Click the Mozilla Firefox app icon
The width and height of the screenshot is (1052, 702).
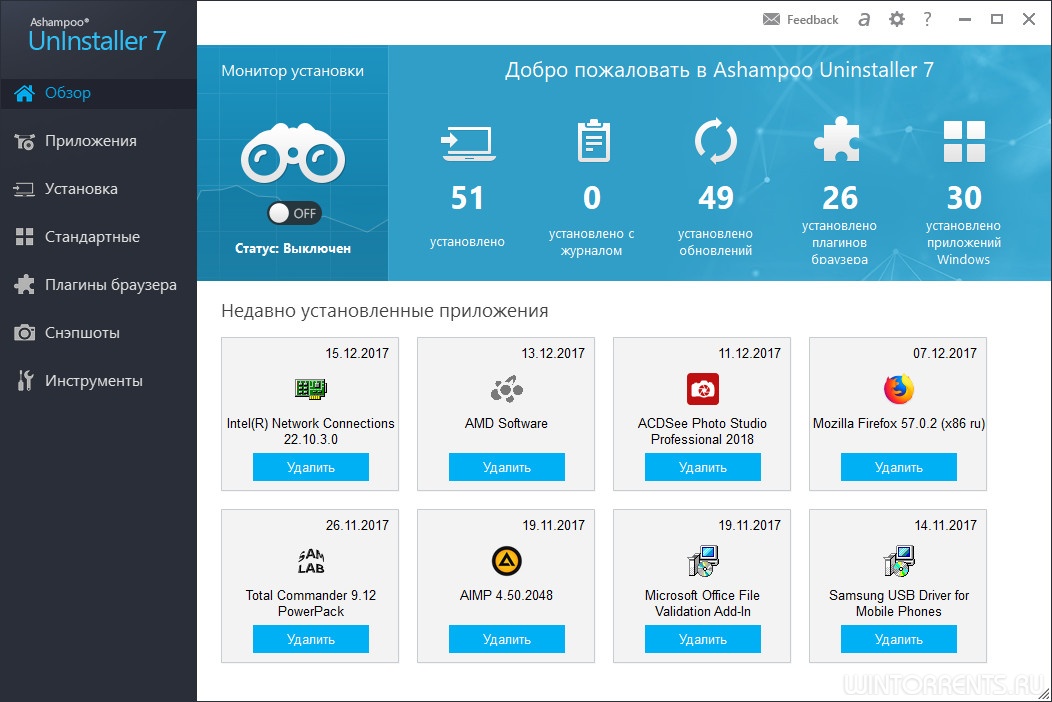point(899,389)
